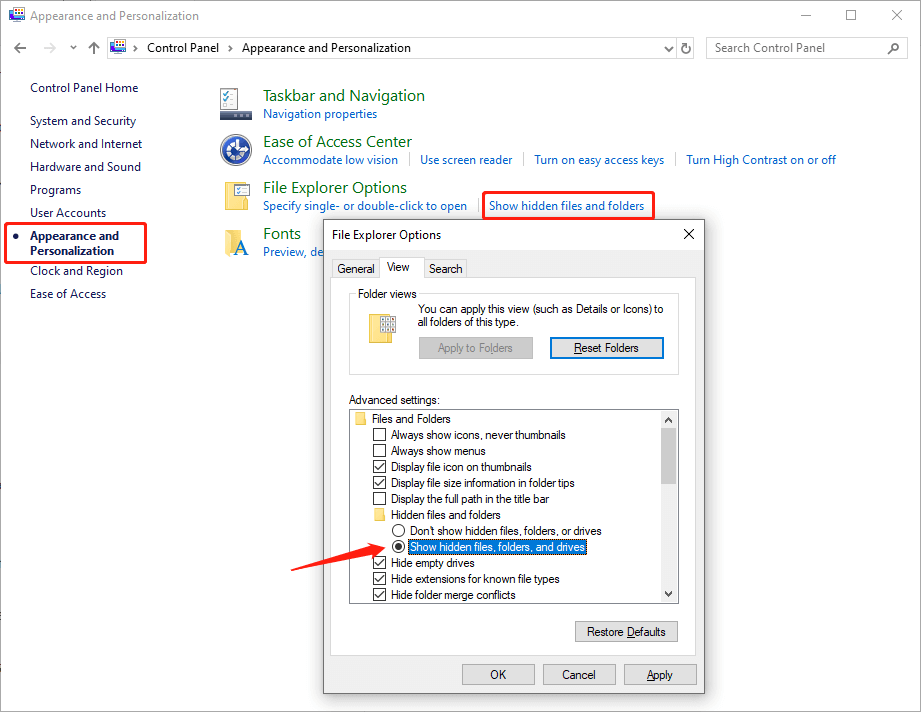Click the search magnifier icon
The width and height of the screenshot is (921, 712).
click(x=893, y=48)
